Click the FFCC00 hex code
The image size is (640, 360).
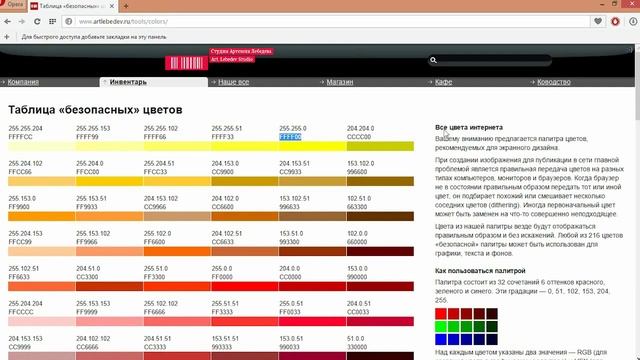[88, 172]
